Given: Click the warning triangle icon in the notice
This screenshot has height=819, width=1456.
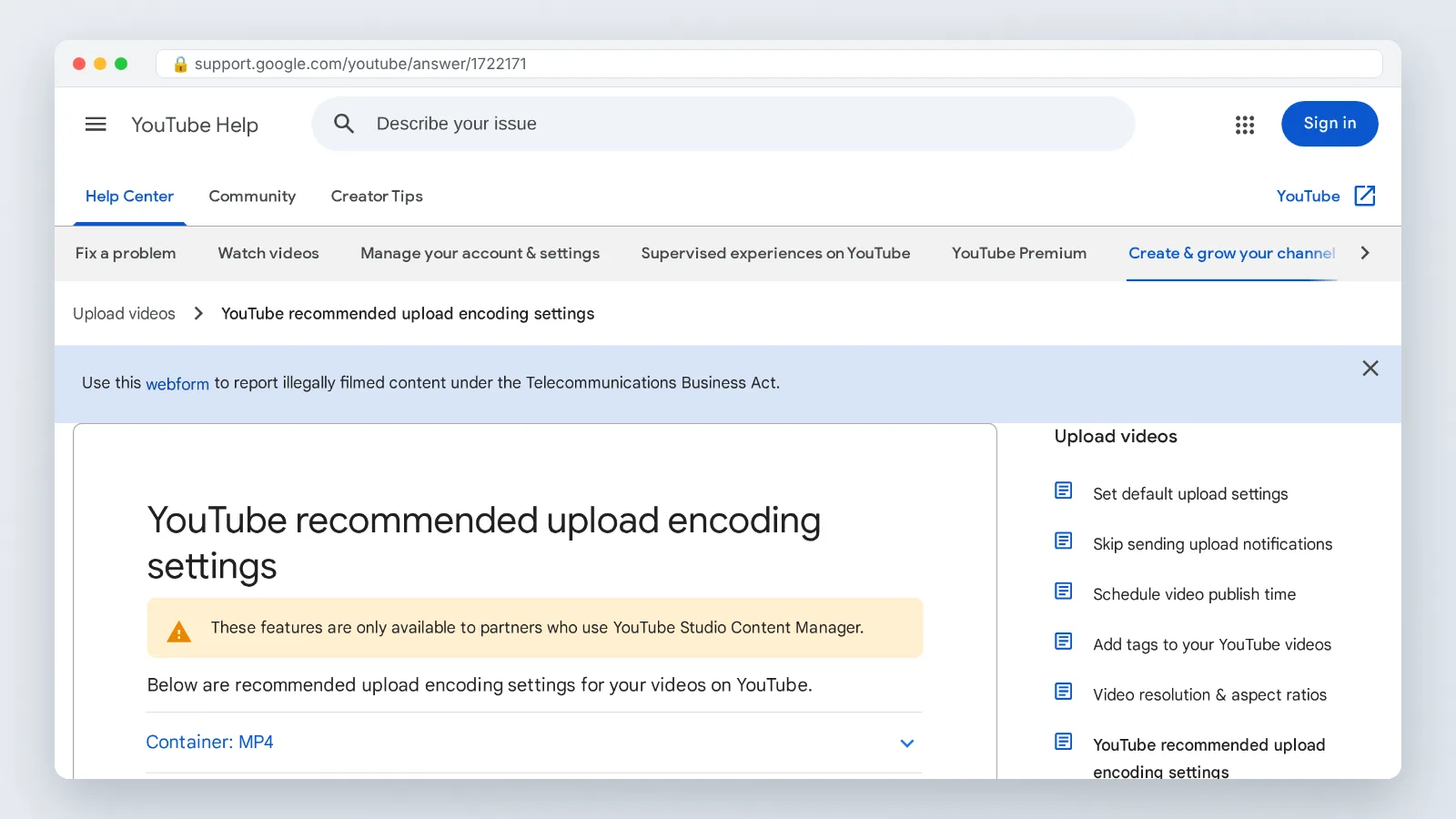Looking at the screenshot, I should (x=179, y=632).
